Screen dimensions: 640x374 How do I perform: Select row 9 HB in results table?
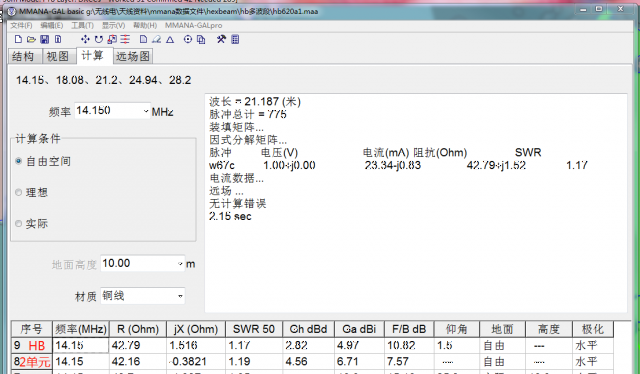tap(312, 345)
